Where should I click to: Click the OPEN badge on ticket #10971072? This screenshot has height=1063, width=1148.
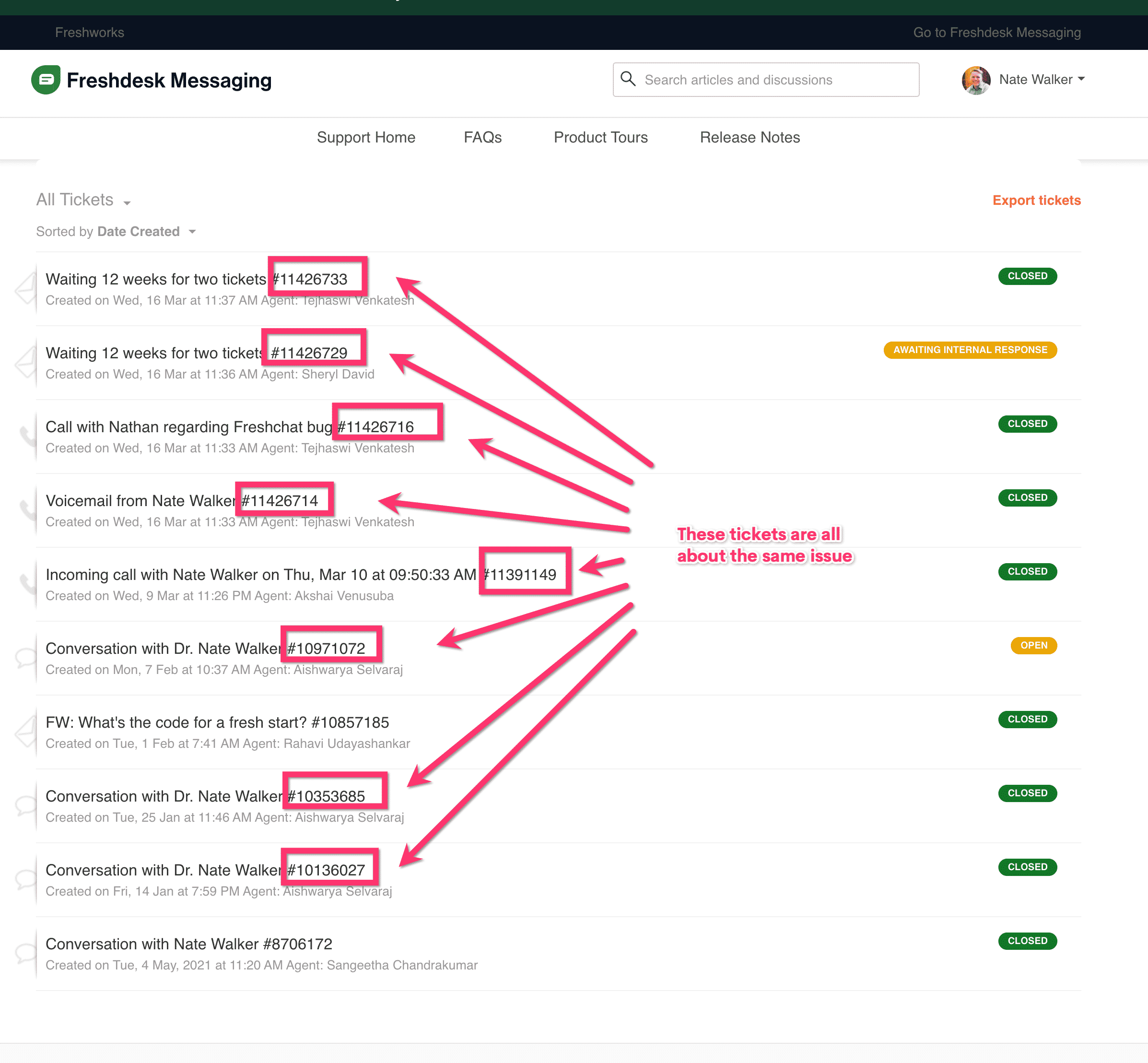(1033, 645)
